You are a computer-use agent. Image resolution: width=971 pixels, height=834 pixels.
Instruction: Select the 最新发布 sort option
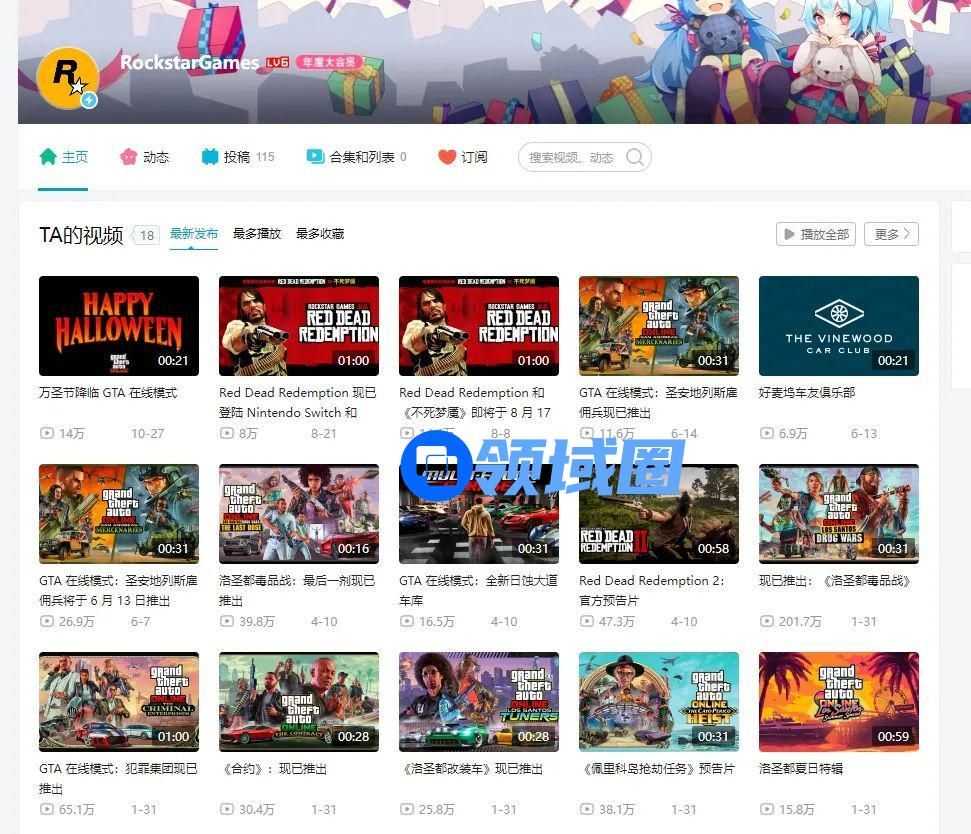pos(194,234)
